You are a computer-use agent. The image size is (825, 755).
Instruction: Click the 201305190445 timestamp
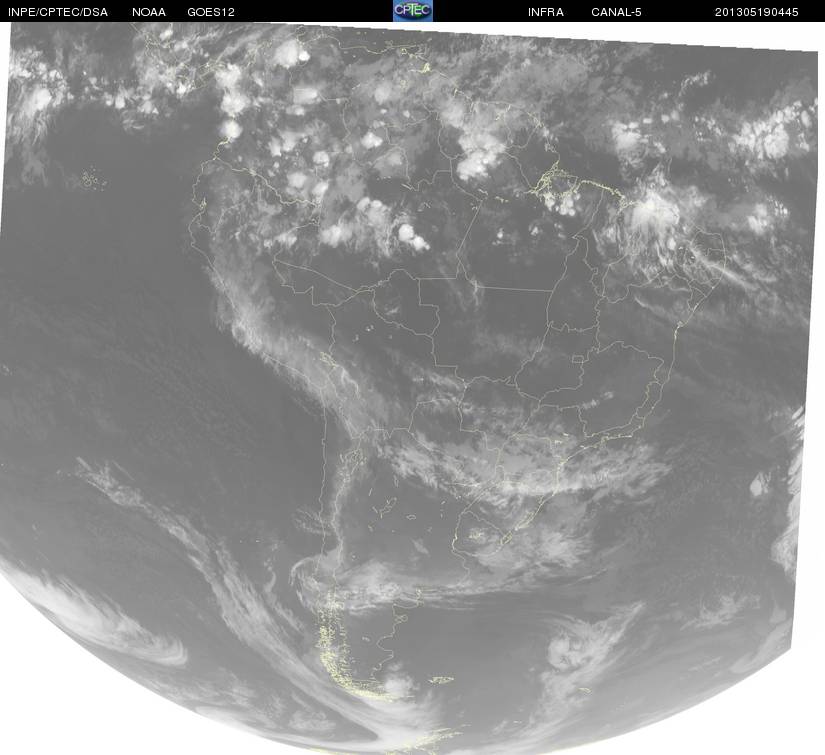tap(757, 12)
